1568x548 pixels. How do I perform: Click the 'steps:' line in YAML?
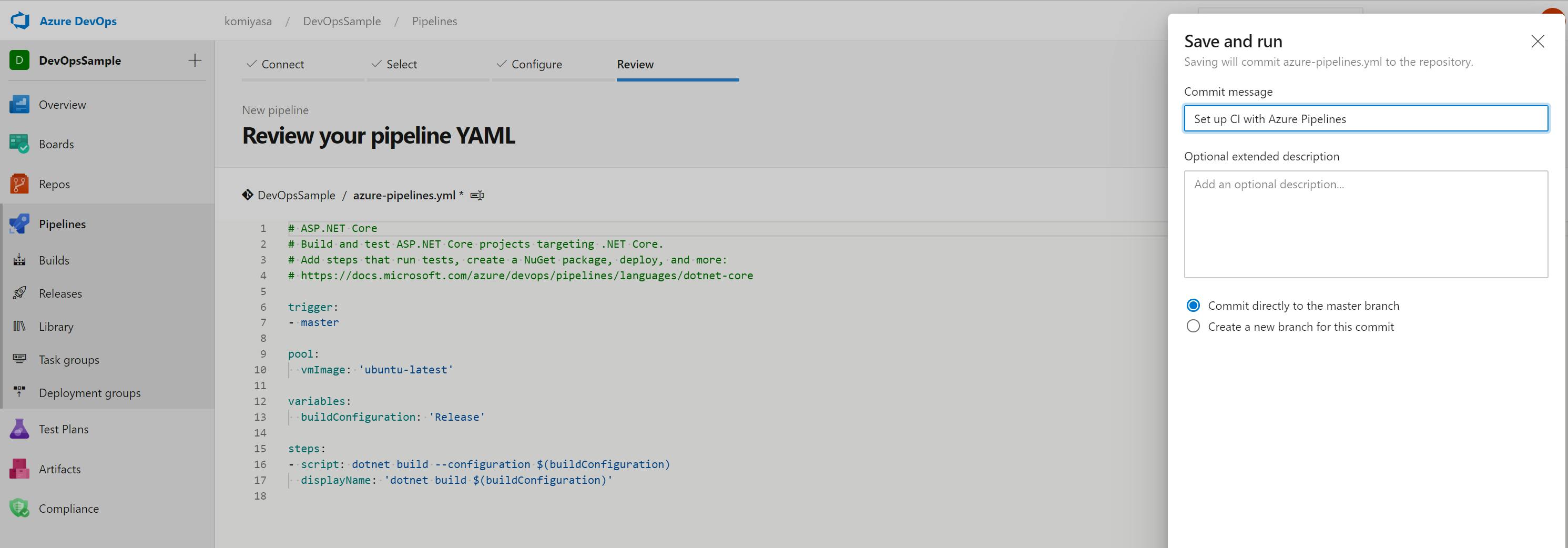[x=307, y=449]
